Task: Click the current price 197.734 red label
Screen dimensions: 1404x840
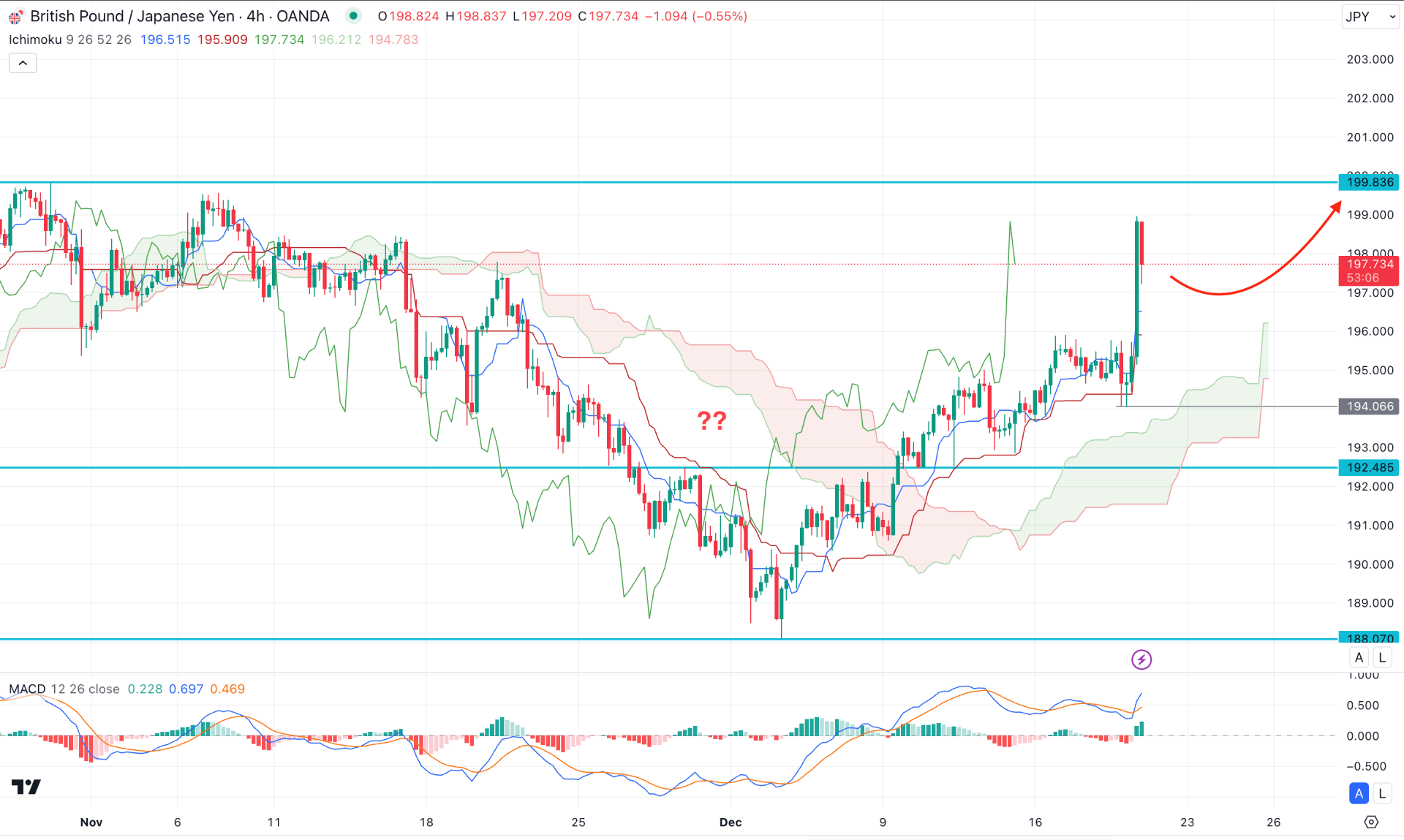Action: click(1370, 270)
